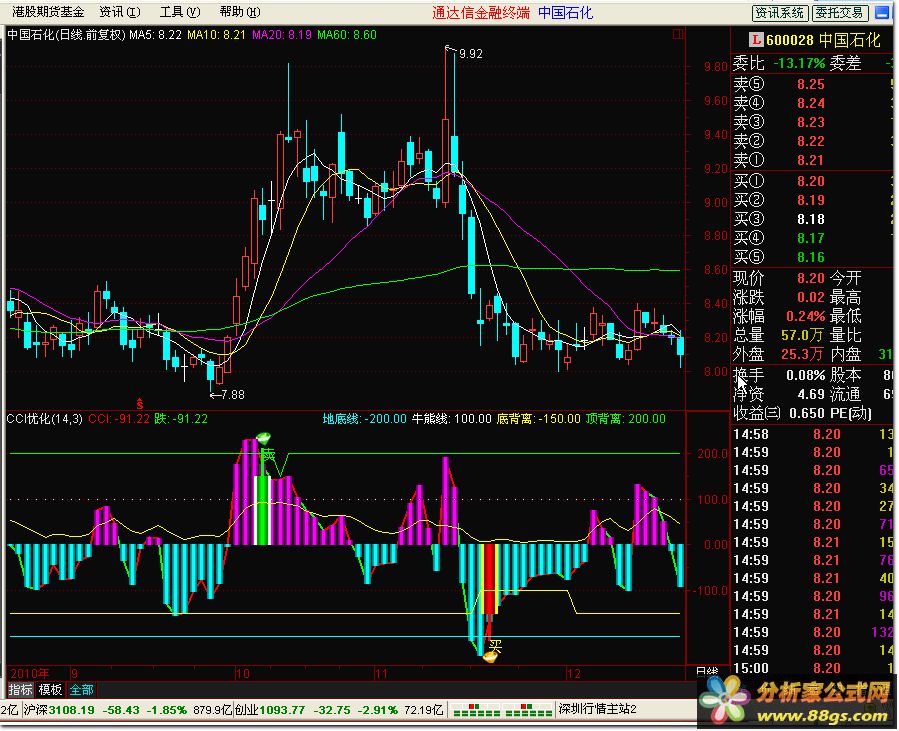
Task: Open the 港股期货基金 menu
Action: (x=48, y=11)
